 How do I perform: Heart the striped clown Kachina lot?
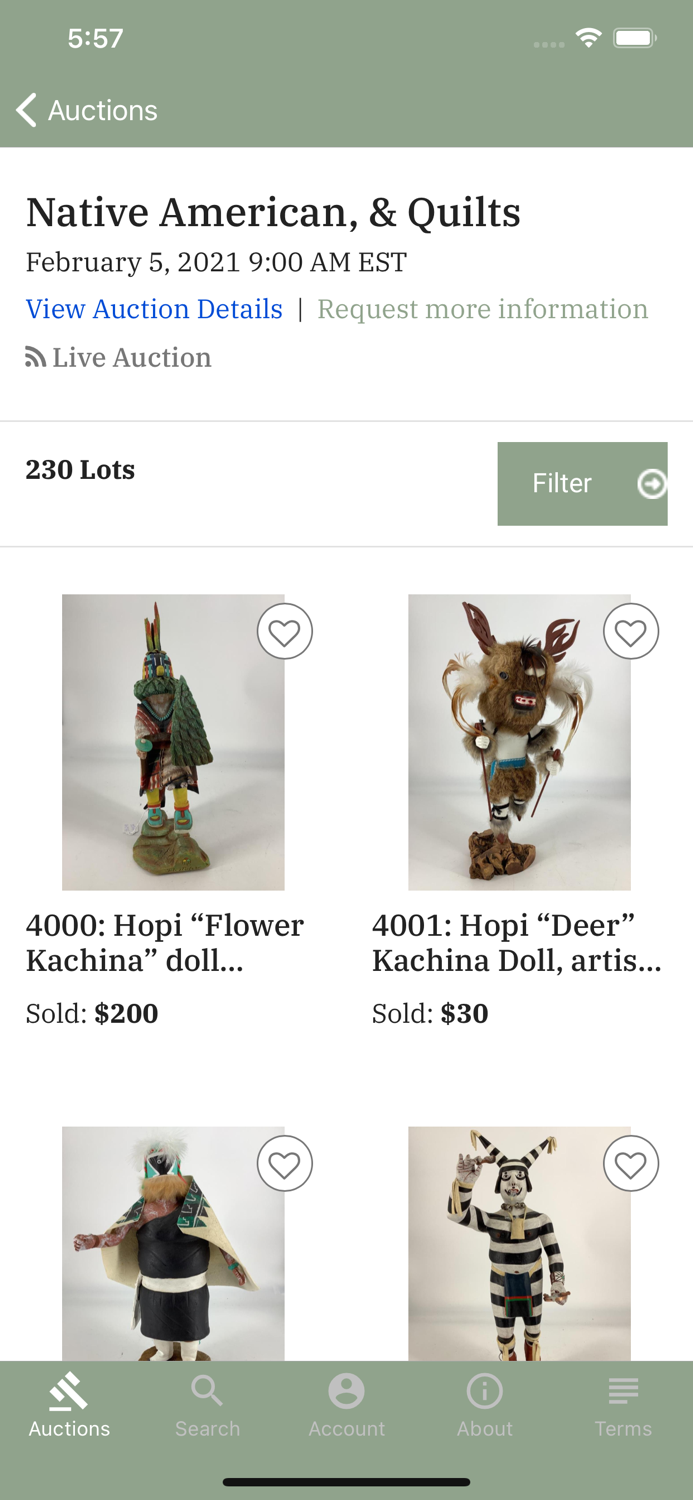631,1163
